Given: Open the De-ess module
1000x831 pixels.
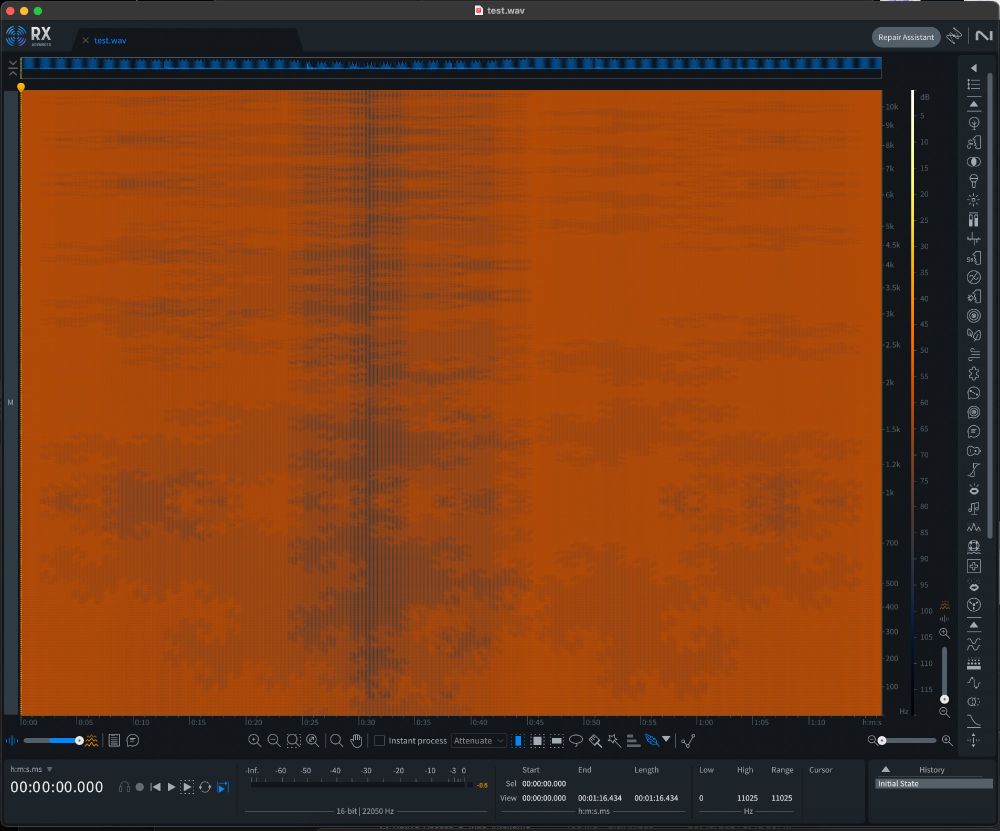Looking at the screenshot, I should tap(974, 258).
